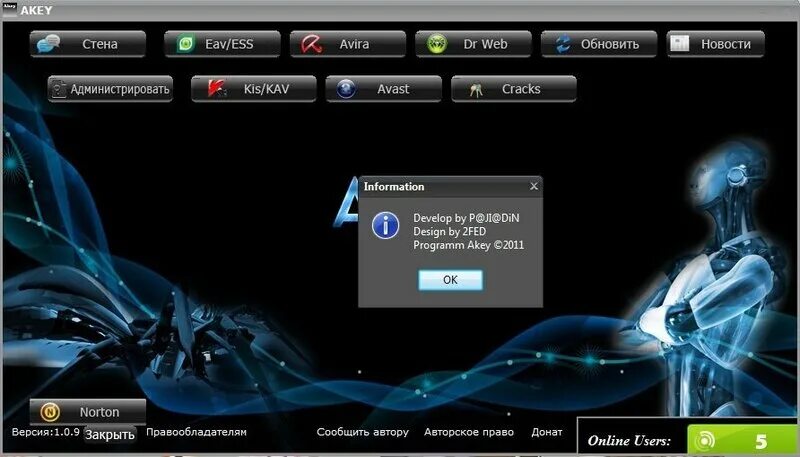Click the red Avira umbrella icon

(311, 44)
